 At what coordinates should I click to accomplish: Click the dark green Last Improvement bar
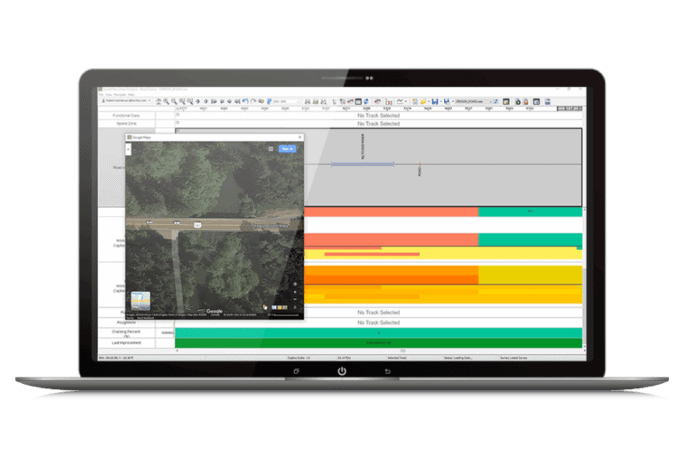point(378,343)
